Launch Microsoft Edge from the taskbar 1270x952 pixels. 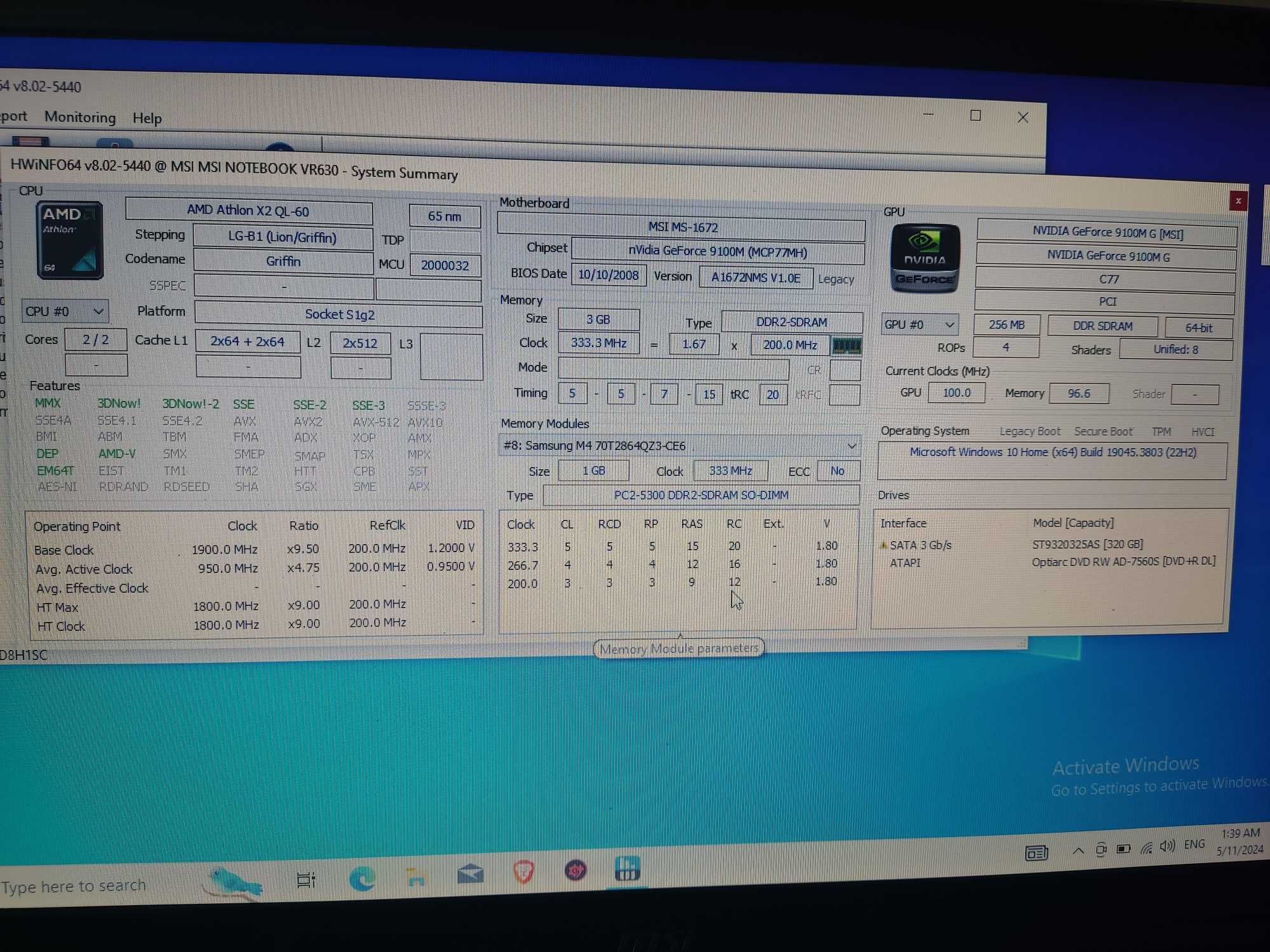(362, 878)
